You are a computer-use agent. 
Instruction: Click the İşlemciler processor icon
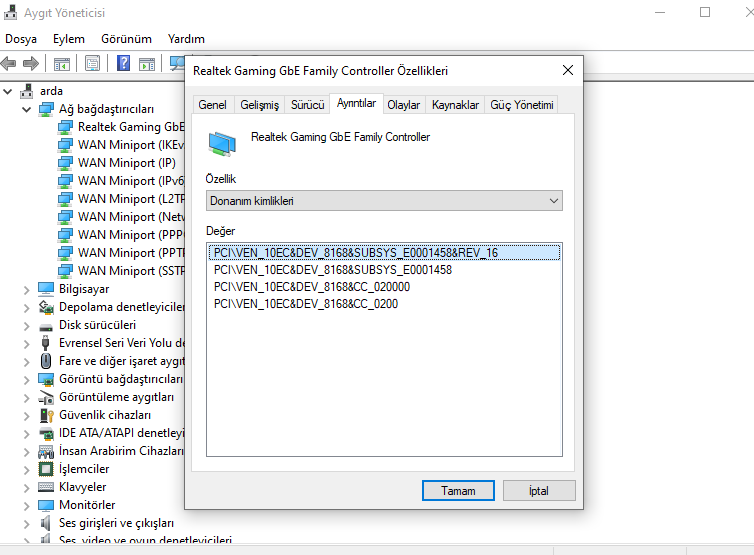pyautogui.click(x=46, y=469)
